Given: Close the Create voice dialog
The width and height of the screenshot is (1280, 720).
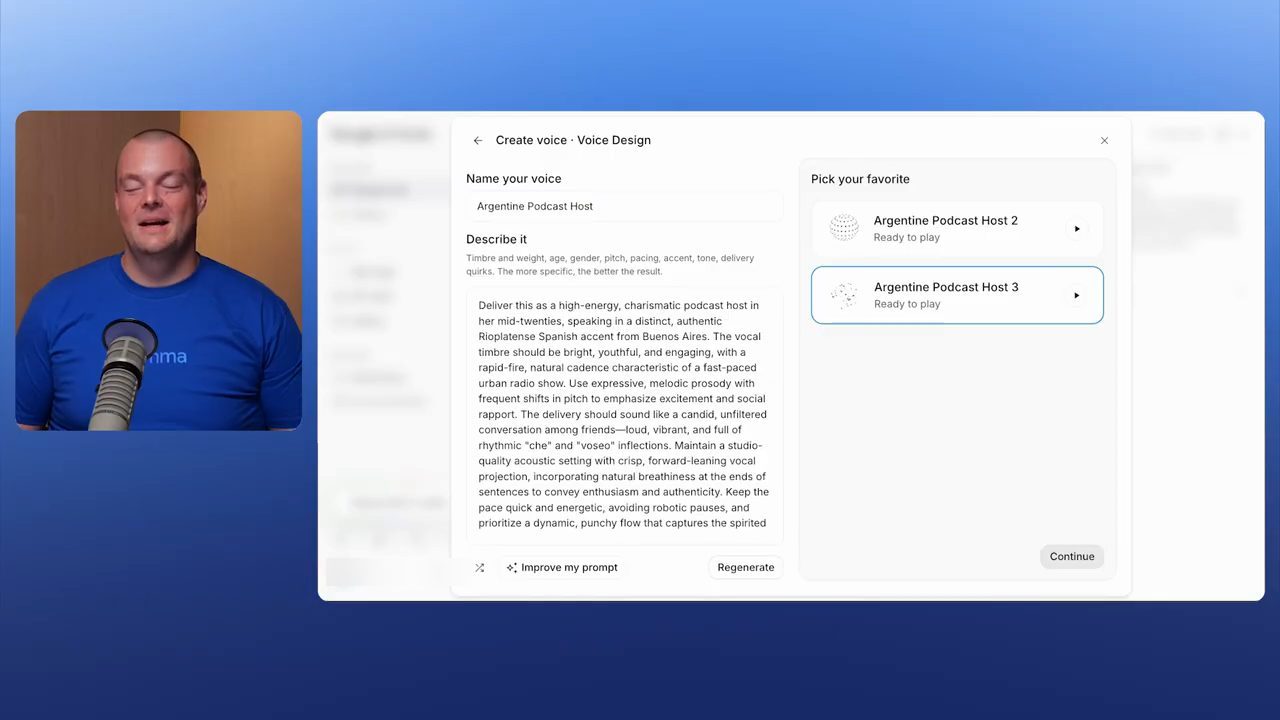Looking at the screenshot, I should click(1104, 141).
